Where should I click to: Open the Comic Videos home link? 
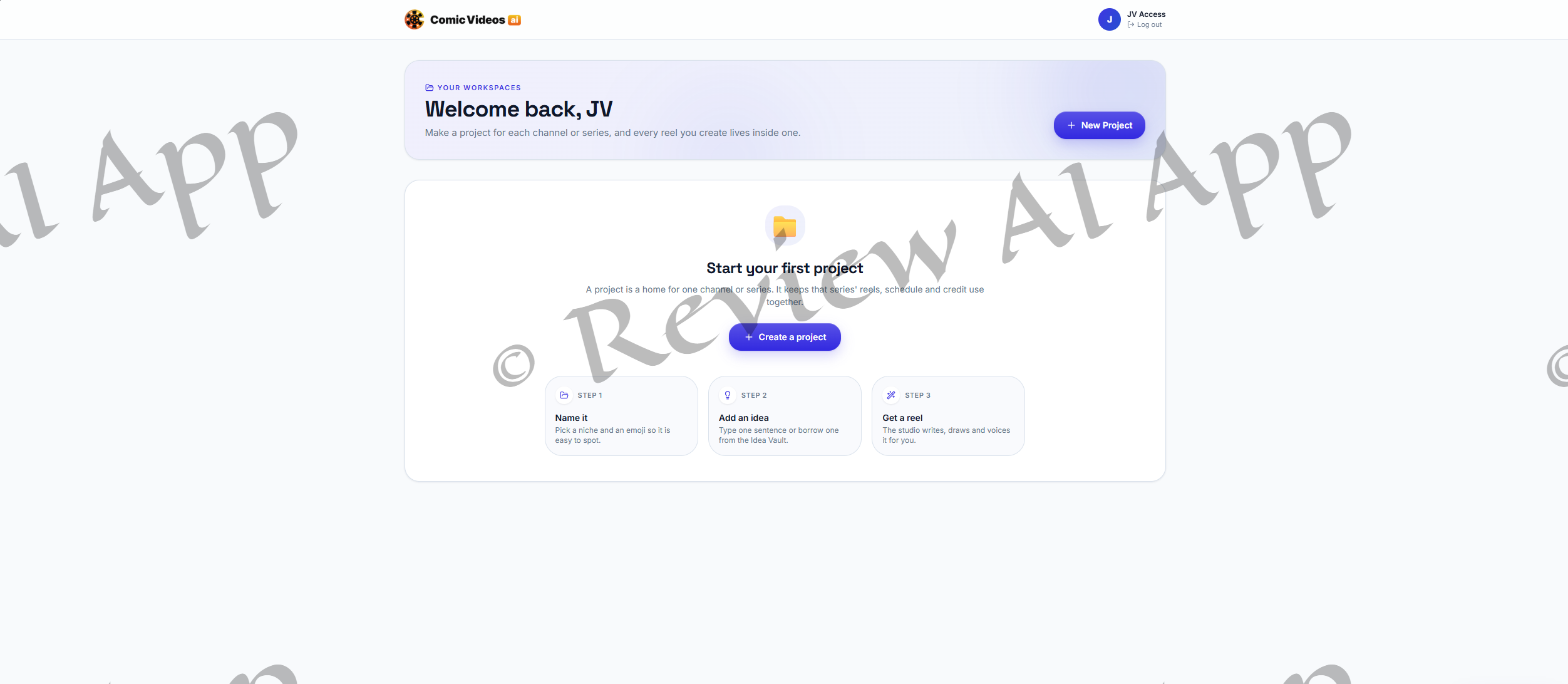tap(463, 19)
